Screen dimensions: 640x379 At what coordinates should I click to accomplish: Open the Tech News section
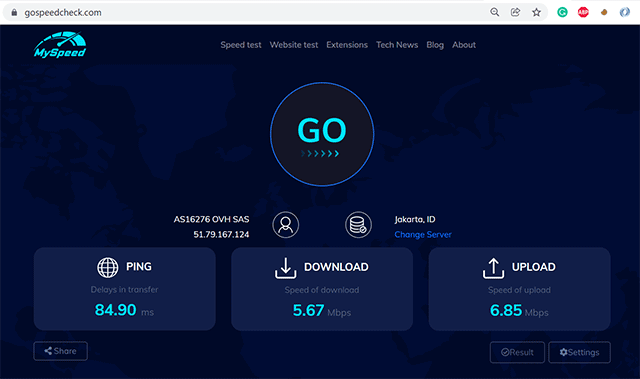pos(397,45)
